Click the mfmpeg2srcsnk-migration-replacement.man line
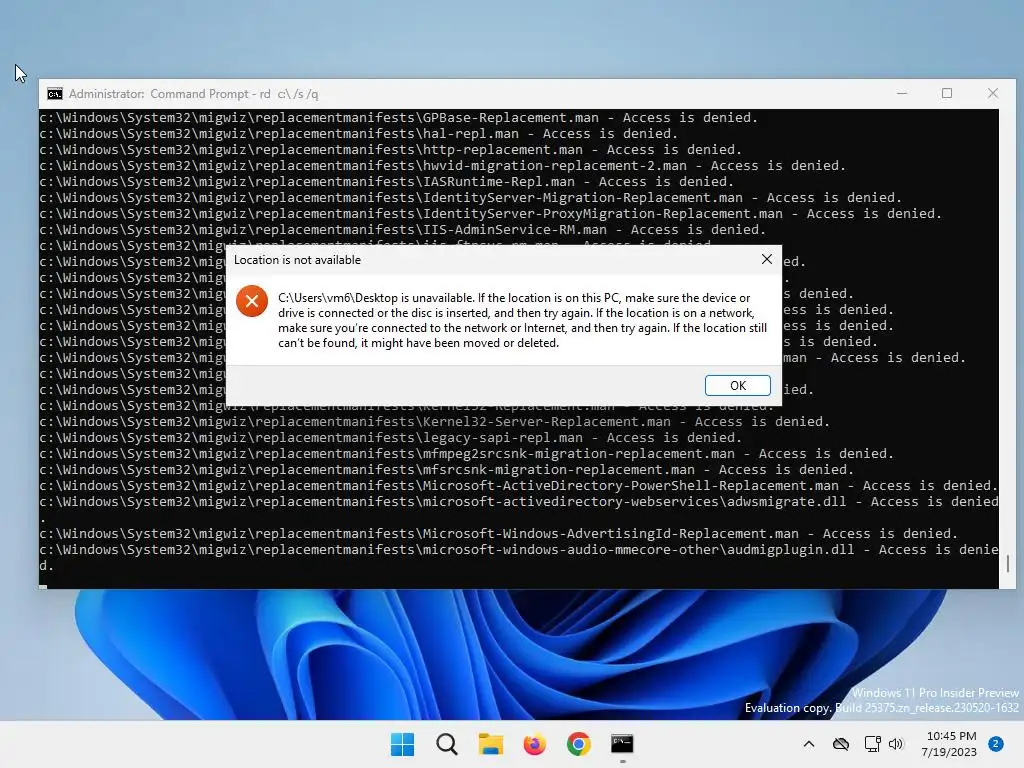This screenshot has width=1024, height=768. (466, 453)
